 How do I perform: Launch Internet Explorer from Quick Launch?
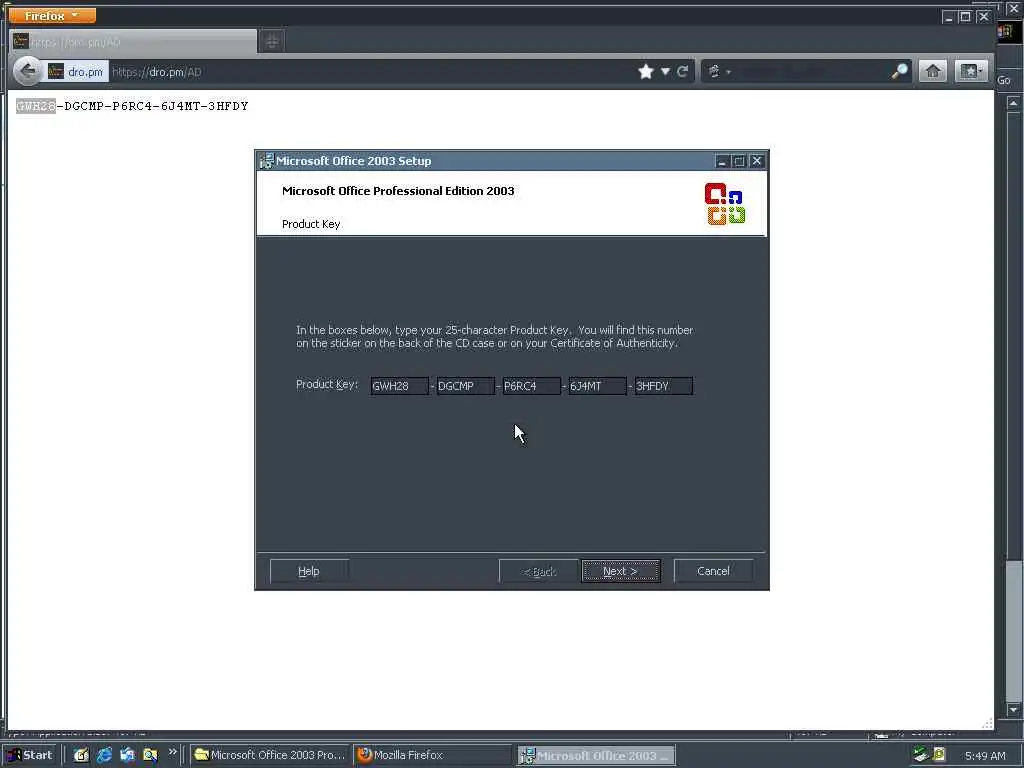[x=104, y=755]
